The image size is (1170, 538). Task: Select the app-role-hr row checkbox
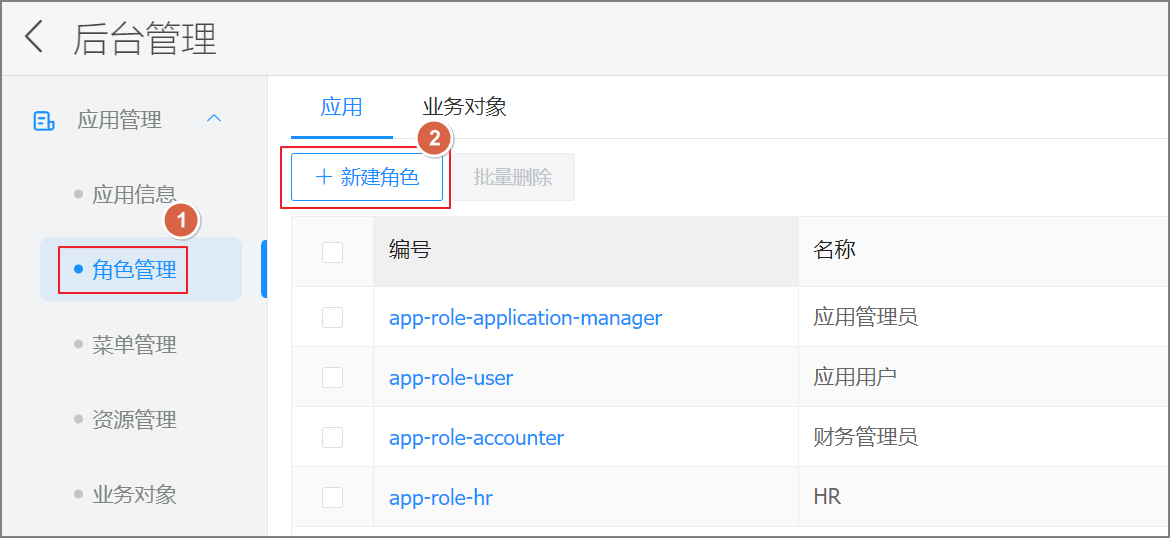tap(332, 498)
